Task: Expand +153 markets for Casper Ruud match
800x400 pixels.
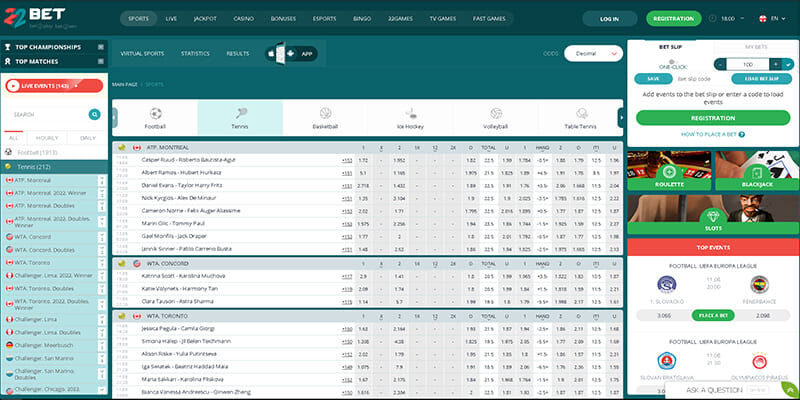Action: coord(347,160)
